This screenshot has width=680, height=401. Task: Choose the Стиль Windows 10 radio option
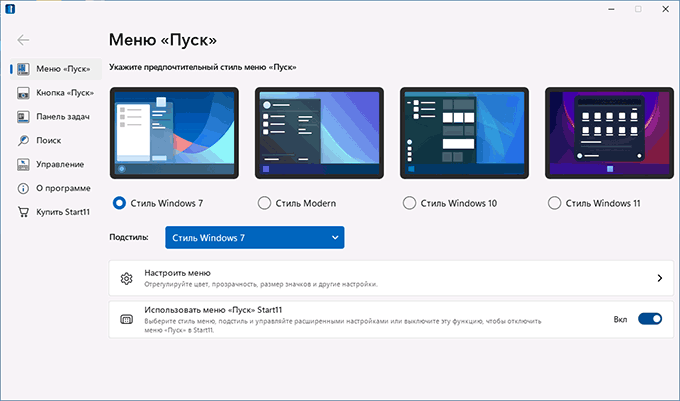[409, 203]
